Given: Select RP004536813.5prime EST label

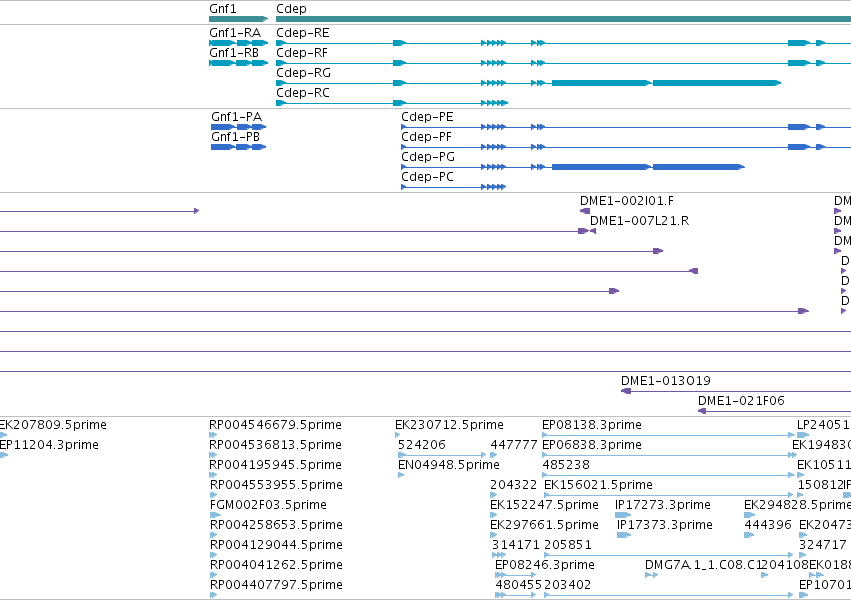Looking at the screenshot, I should 276,445.
